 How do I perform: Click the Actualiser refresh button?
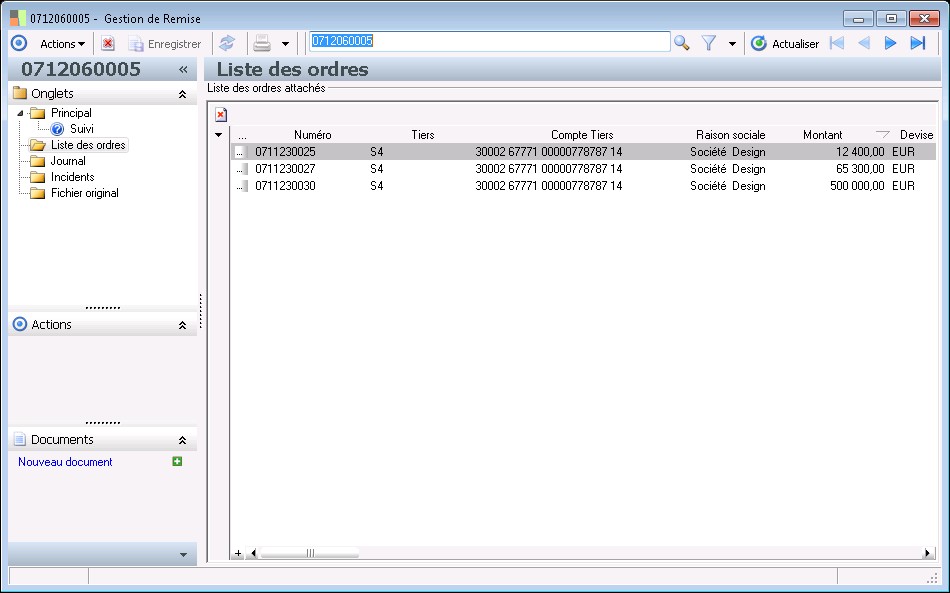click(785, 44)
